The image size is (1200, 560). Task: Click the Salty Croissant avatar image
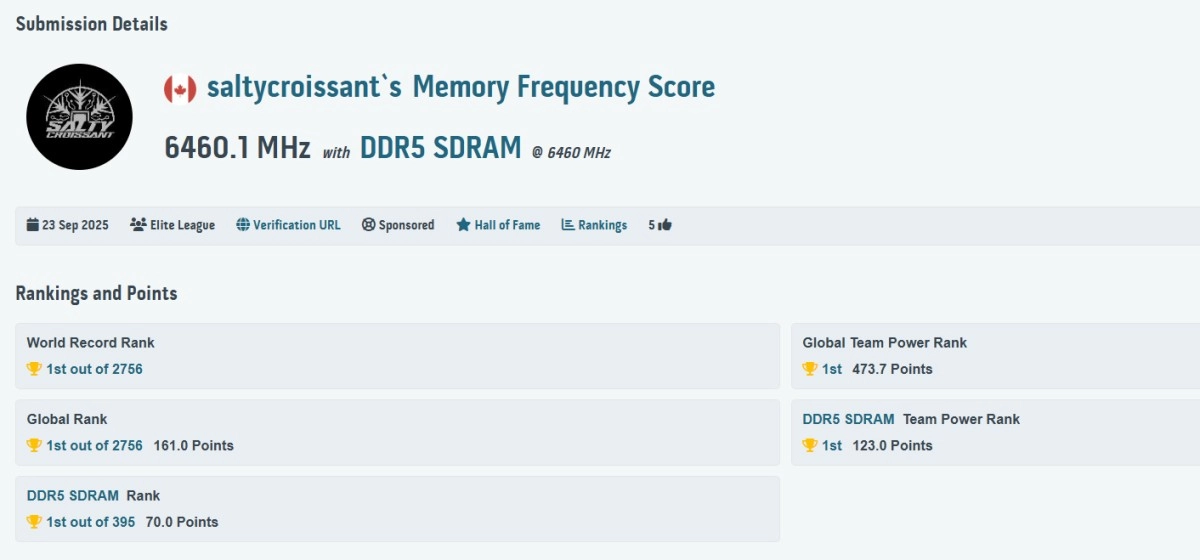[x=79, y=116]
